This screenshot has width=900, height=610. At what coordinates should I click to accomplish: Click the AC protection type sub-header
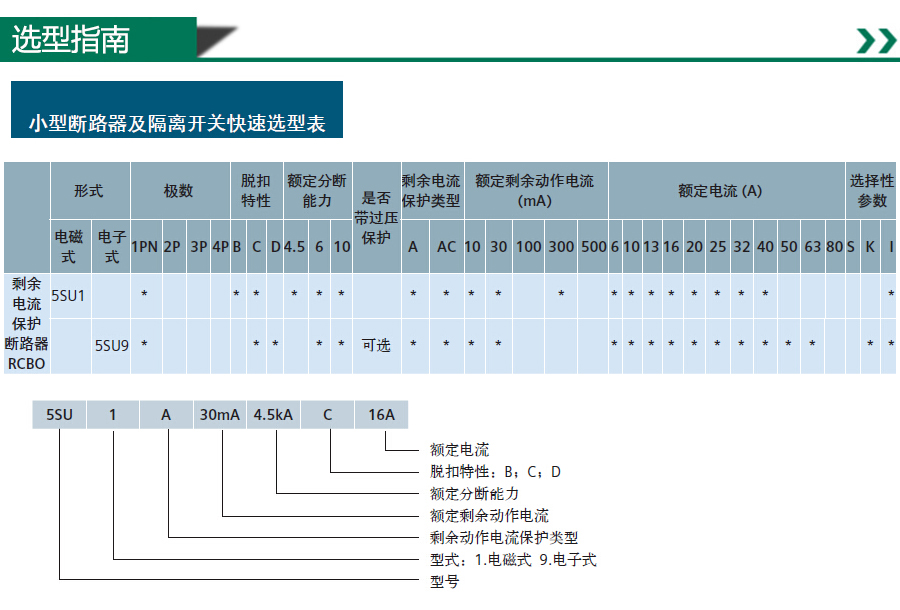click(x=446, y=246)
